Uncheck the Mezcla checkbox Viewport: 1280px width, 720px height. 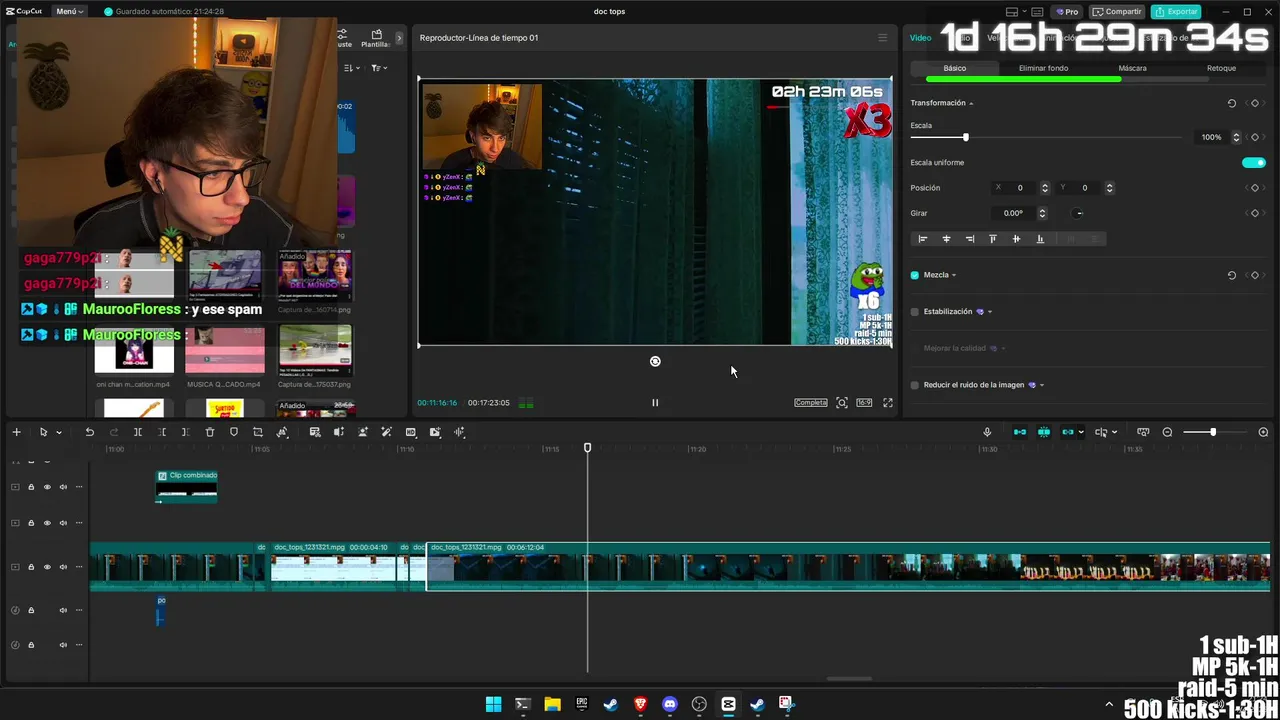coord(915,275)
